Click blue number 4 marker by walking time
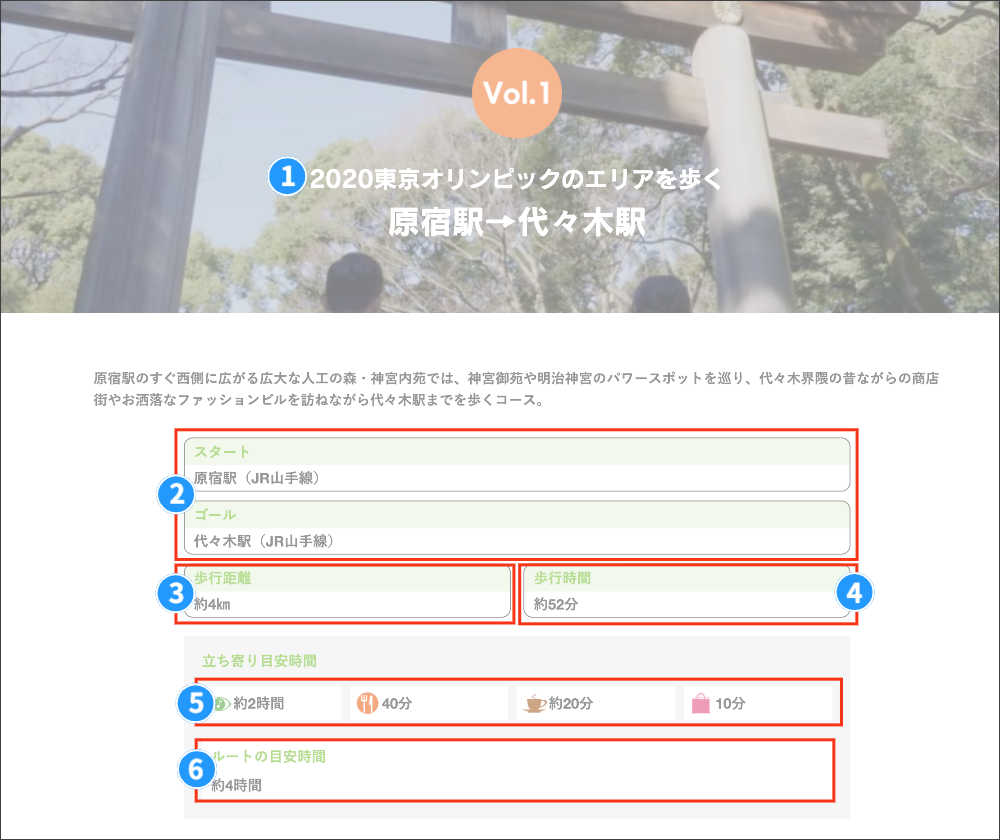This screenshot has width=1000, height=840. pyautogui.click(x=854, y=593)
